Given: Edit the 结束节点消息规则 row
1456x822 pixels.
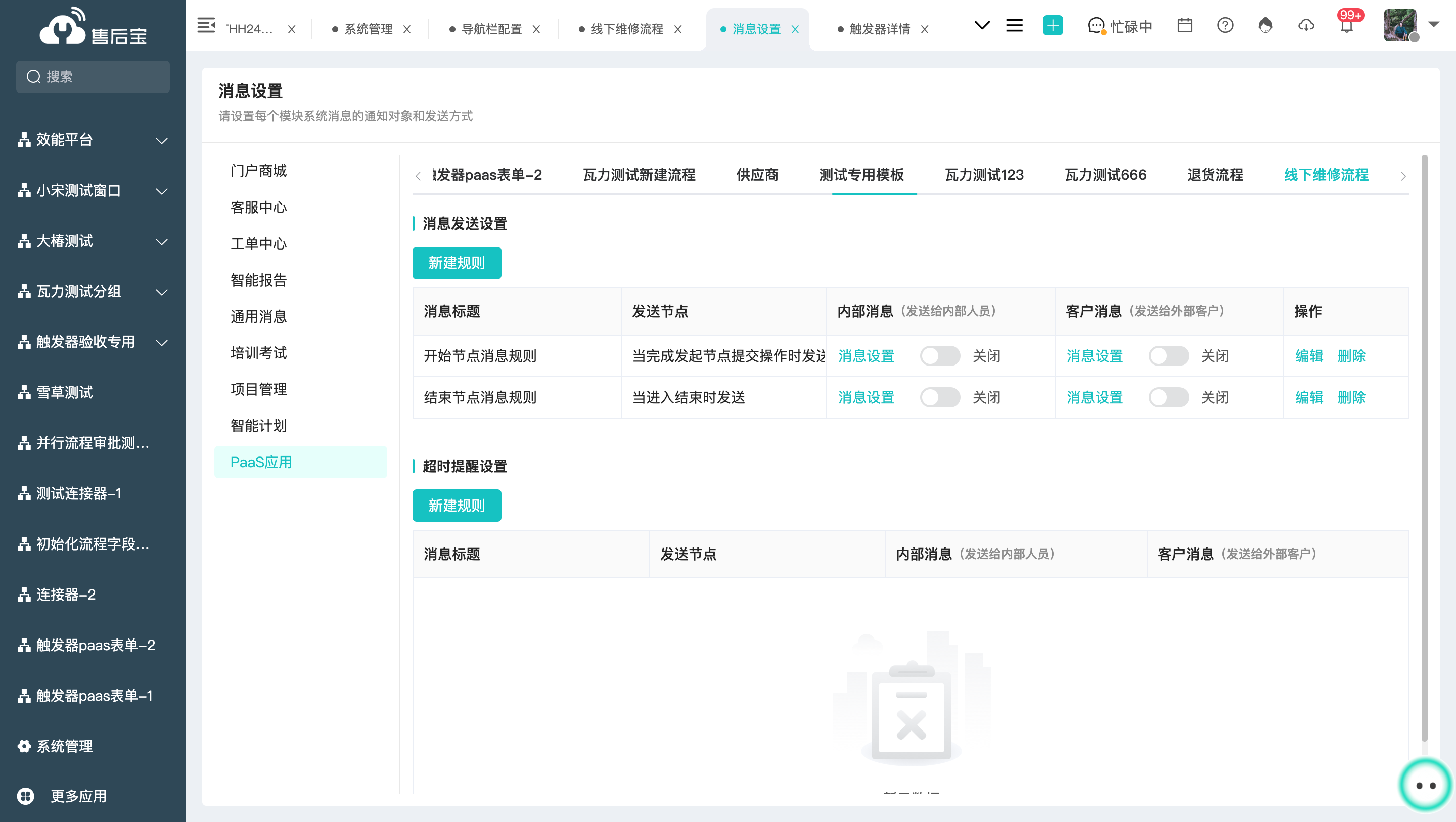Looking at the screenshot, I should point(1309,397).
